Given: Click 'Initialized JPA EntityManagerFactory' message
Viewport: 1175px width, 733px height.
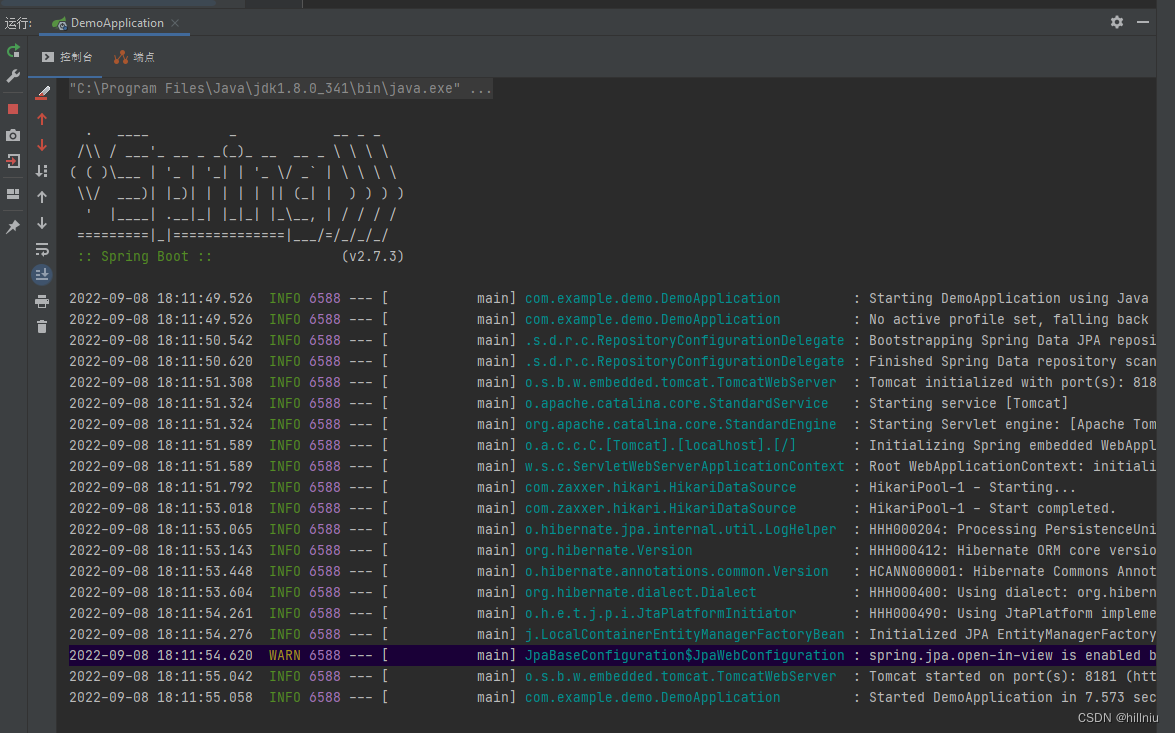Looking at the screenshot, I should point(1012,634).
